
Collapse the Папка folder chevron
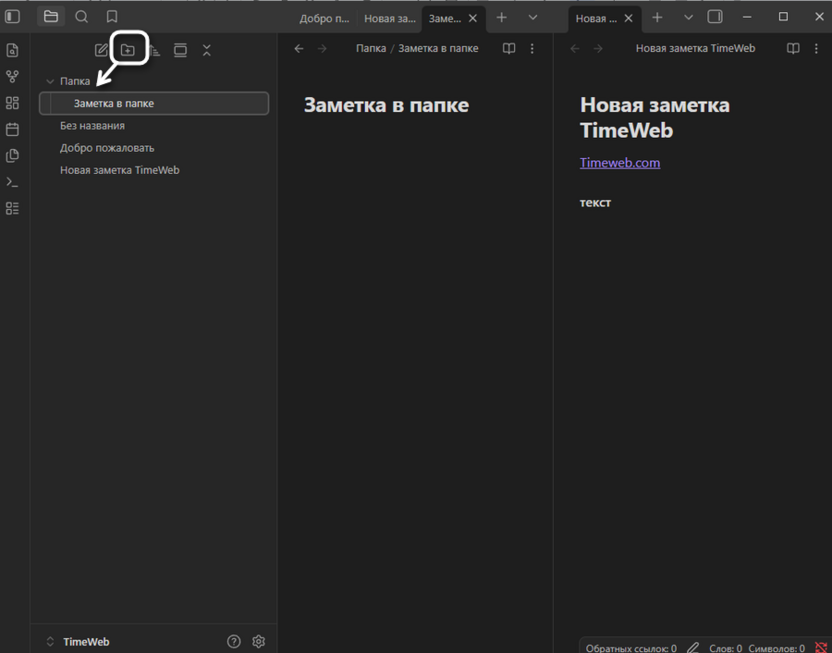tap(50, 81)
